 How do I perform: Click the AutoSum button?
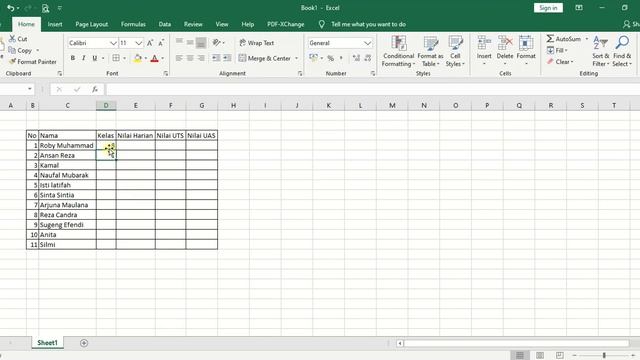[564, 39]
